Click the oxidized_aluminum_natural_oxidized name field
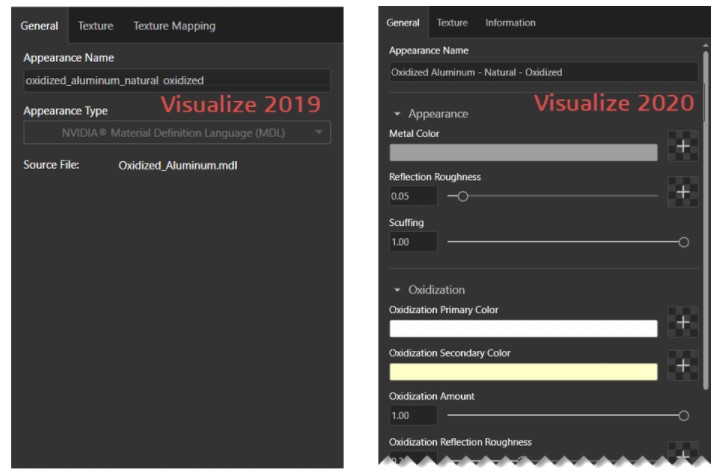 [x=177, y=81]
